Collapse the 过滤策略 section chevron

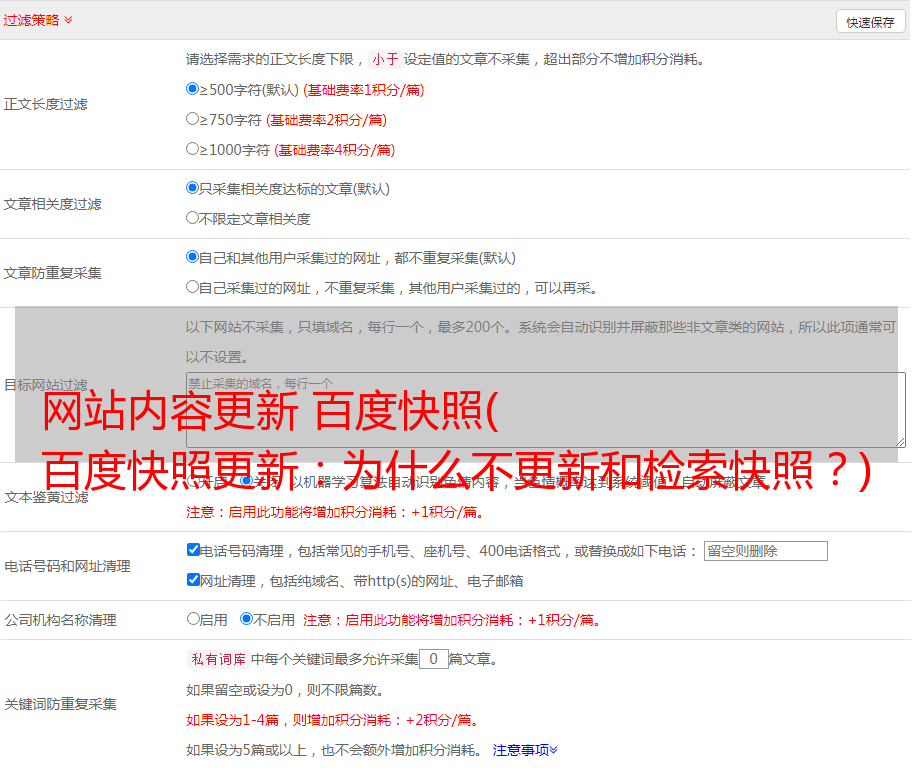pos(68,20)
